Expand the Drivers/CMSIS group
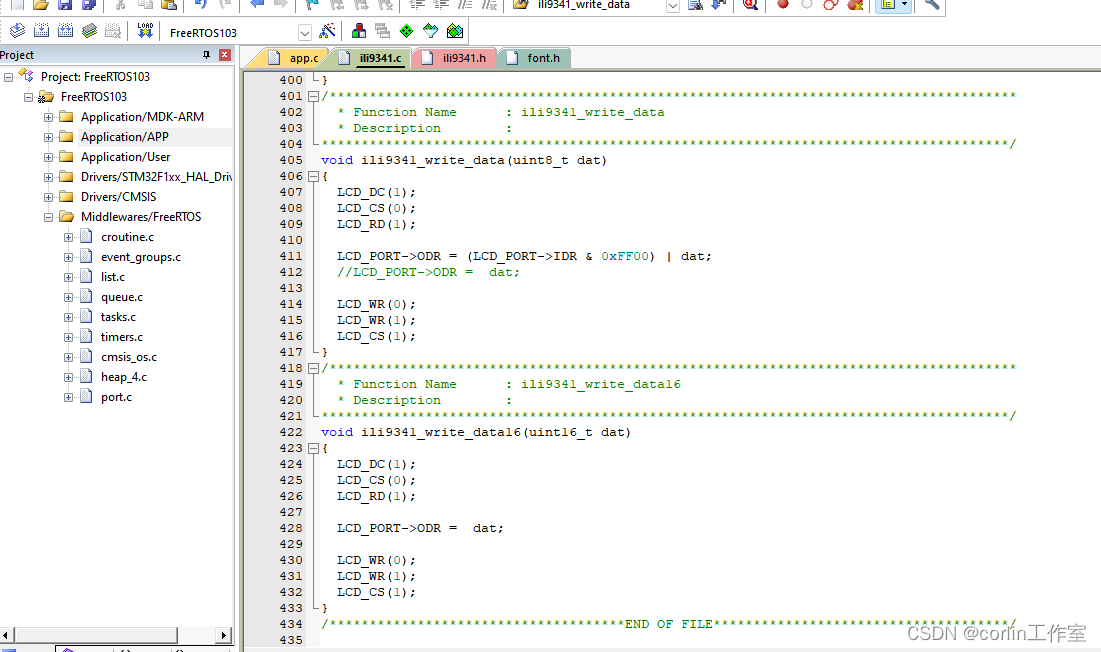Image resolution: width=1101 pixels, height=652 pixels. [46, 196]
